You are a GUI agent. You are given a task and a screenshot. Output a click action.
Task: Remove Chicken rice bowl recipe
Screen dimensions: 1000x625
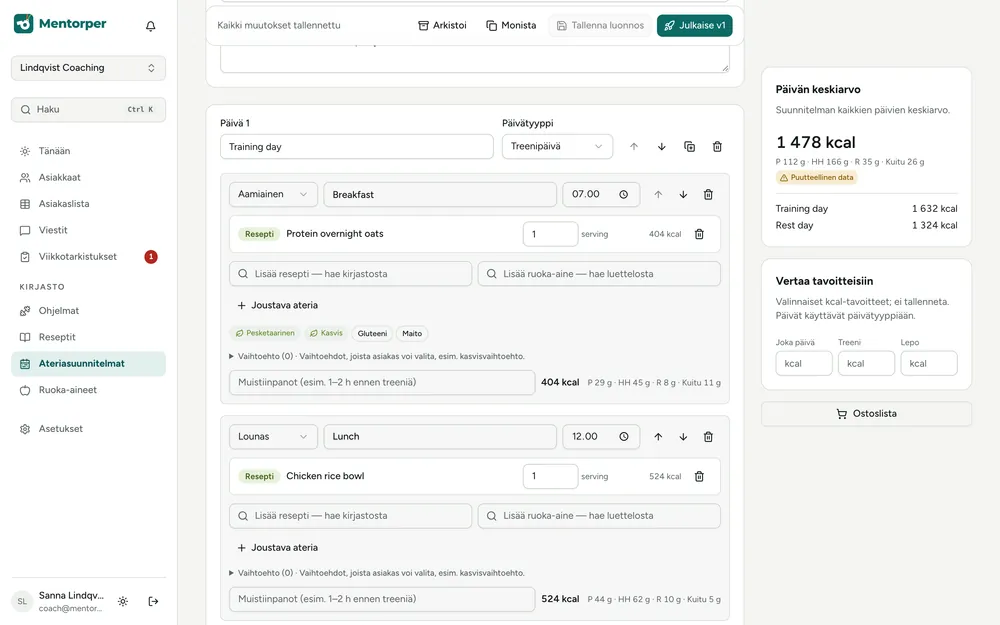click(x=699, y=476)
